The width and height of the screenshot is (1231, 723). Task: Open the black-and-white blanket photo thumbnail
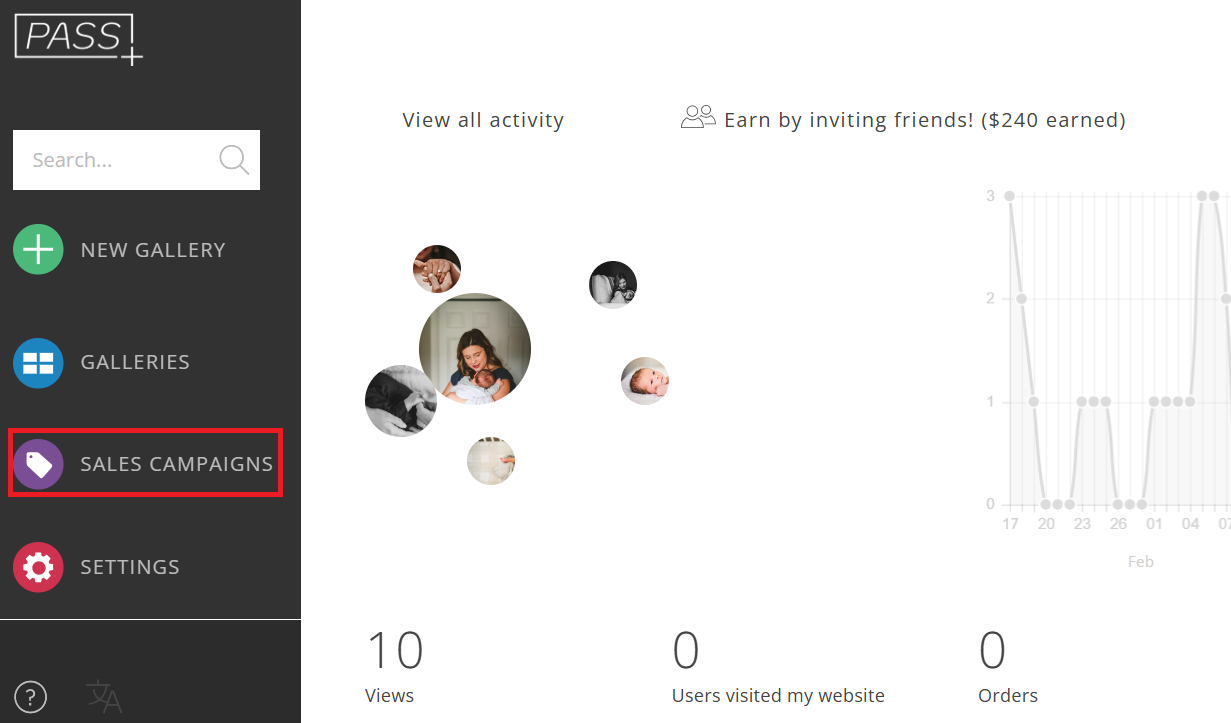tap(401, 401)
